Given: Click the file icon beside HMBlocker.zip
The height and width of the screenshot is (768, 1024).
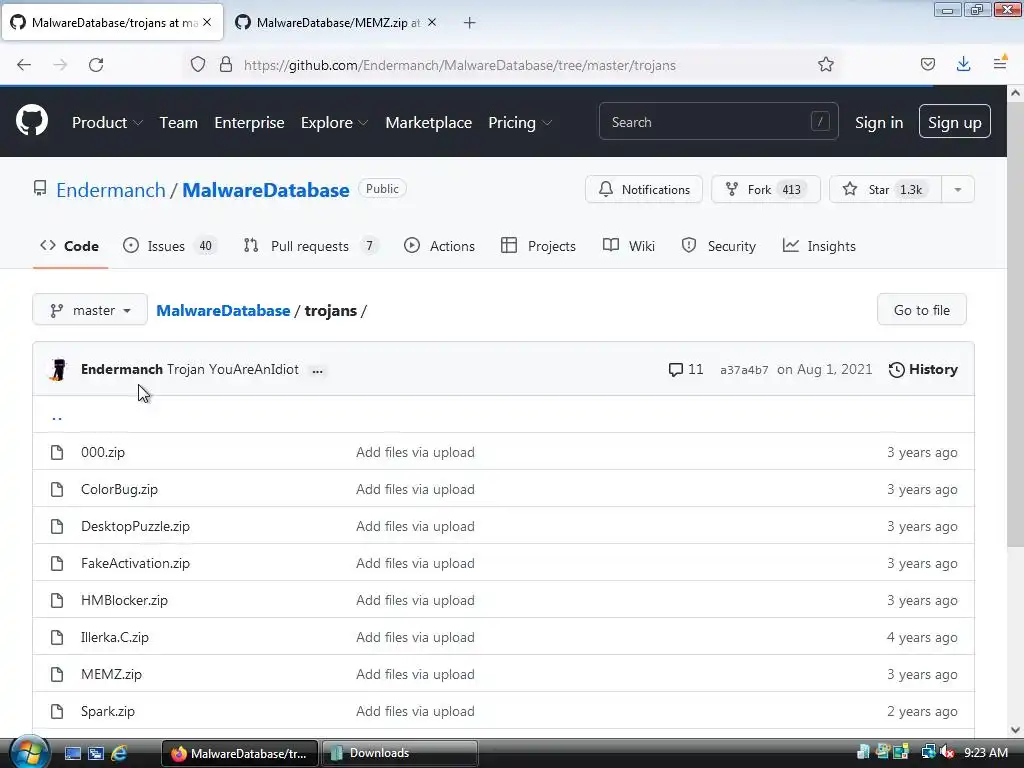Looking at the screenshot, I should (x=57, y=600).
